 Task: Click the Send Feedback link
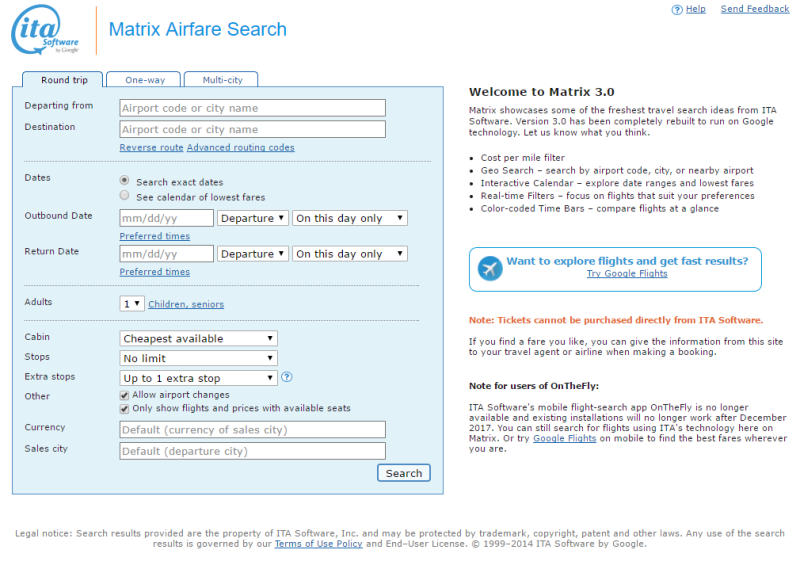click(x=755, y=9)
